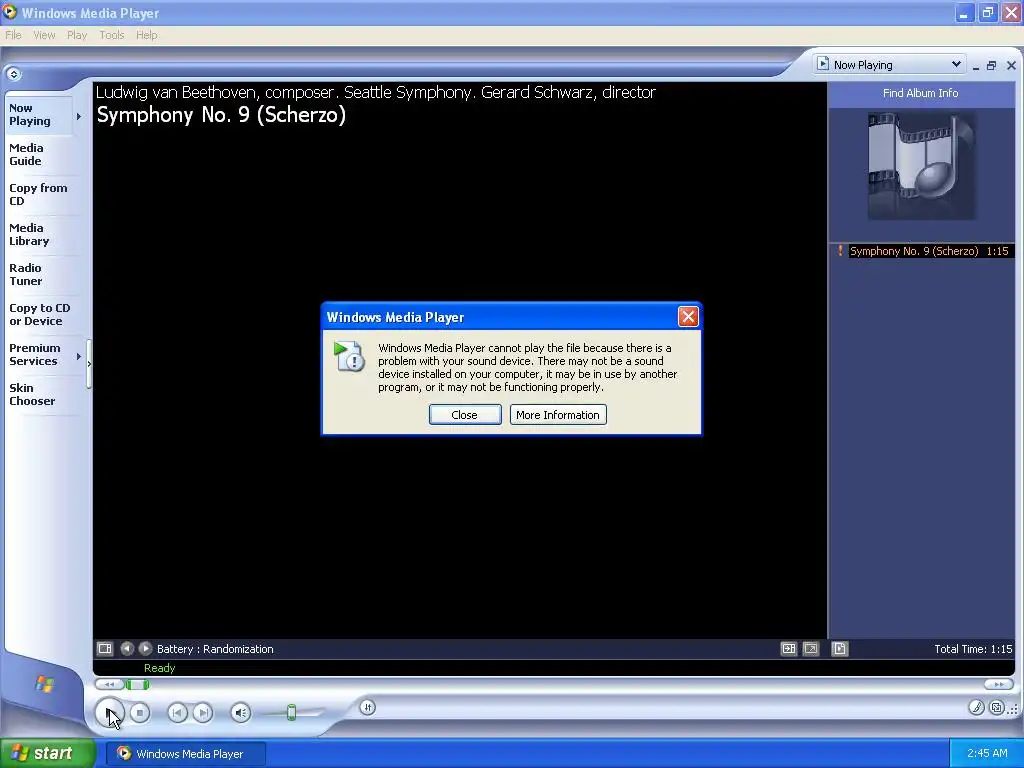
Task: Switch to skin mode icon
Action: point(997,707)
